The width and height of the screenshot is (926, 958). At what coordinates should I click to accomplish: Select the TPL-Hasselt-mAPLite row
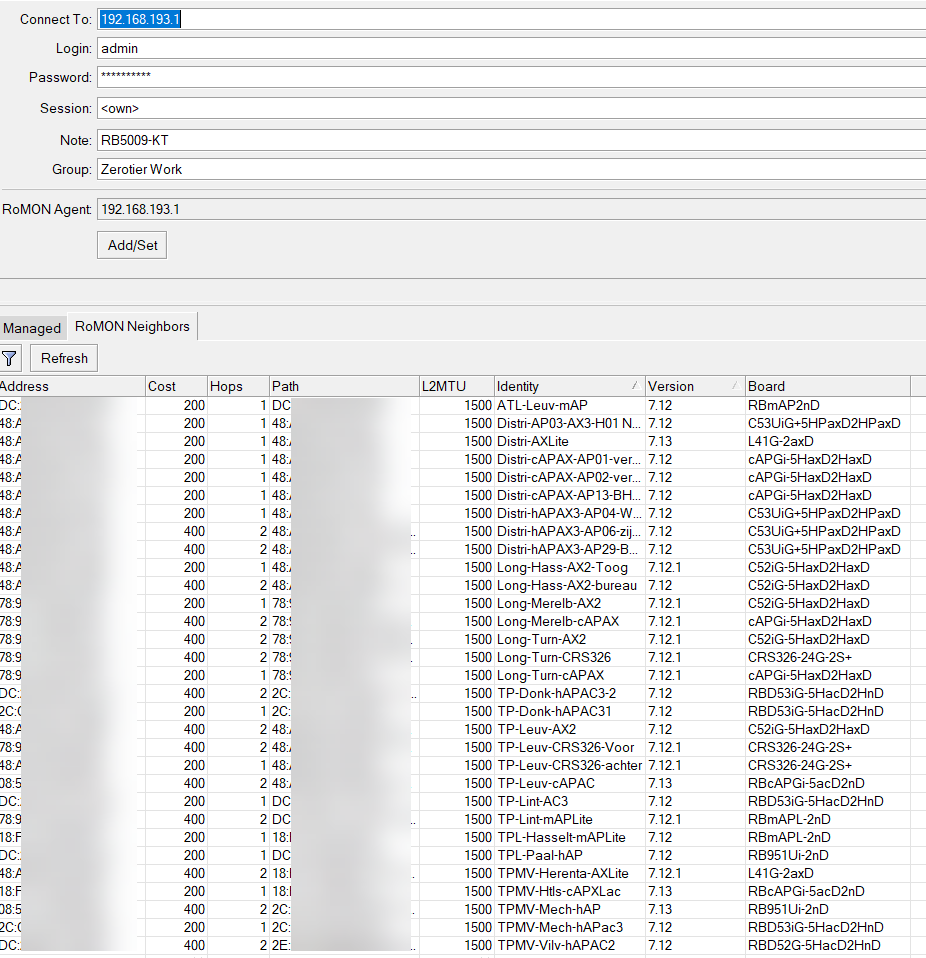tap(463, 837)
